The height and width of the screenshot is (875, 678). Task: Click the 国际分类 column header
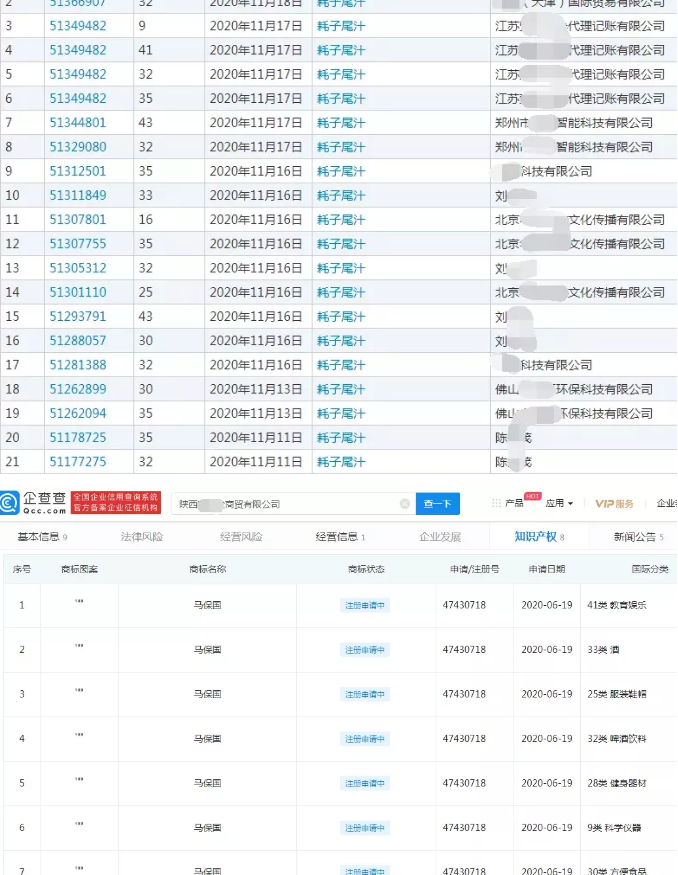pos(650,569)
